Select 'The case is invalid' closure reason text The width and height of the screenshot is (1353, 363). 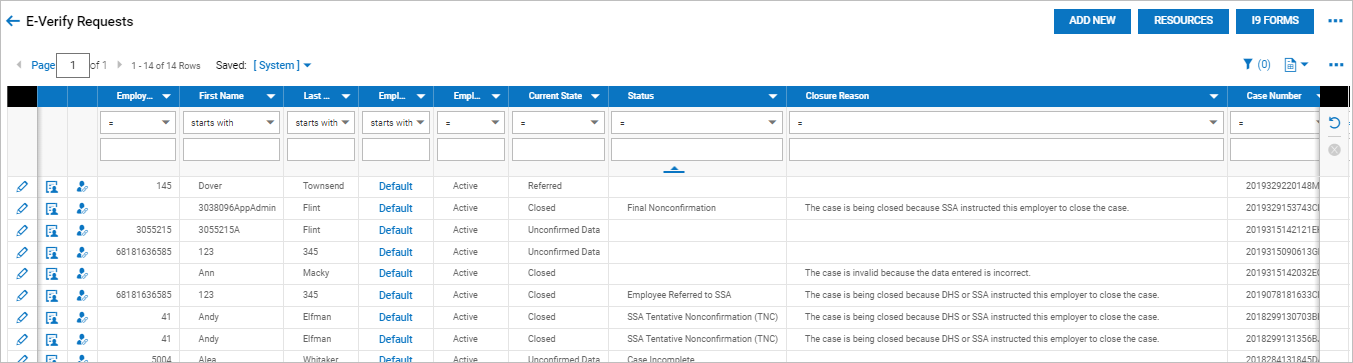pyautogui.click(x=917, y=273)
